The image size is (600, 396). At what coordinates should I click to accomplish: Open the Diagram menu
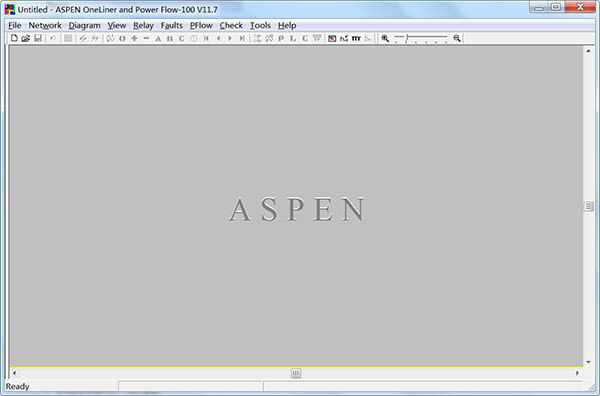[85, 25]
